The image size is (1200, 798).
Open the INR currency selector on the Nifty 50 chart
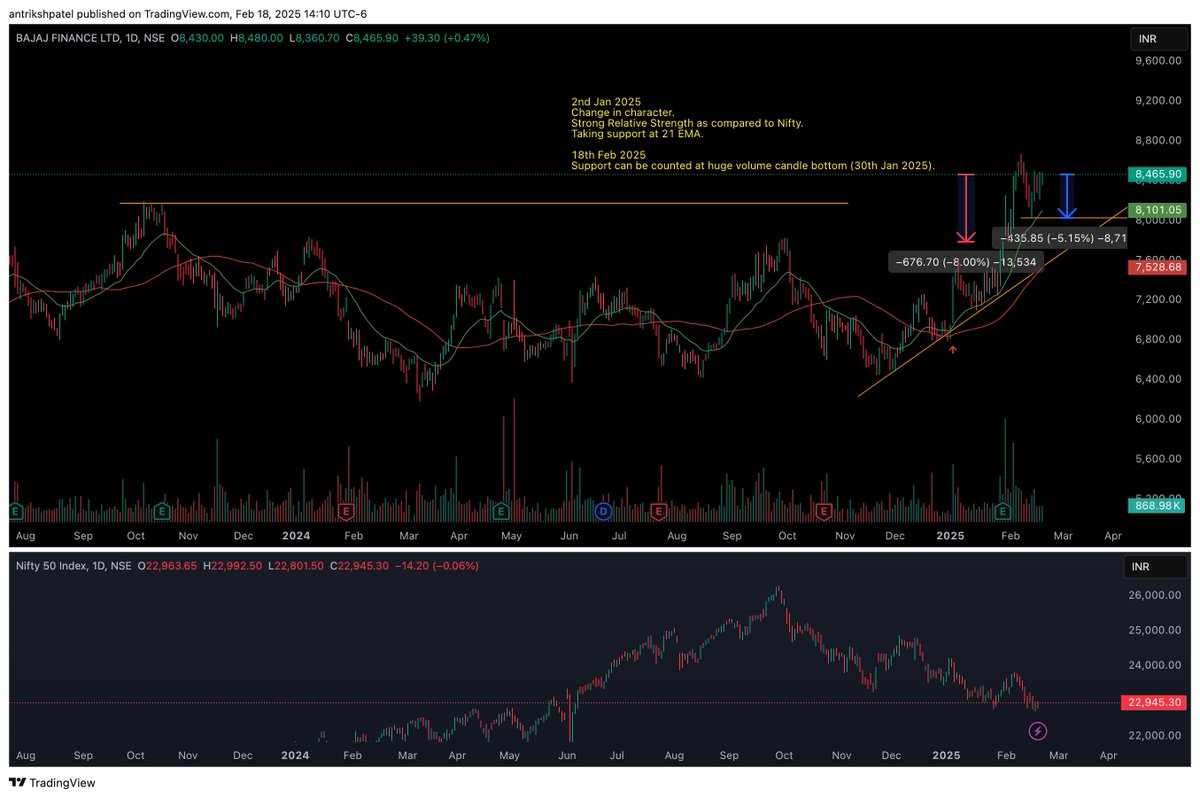pos(1153,565)
